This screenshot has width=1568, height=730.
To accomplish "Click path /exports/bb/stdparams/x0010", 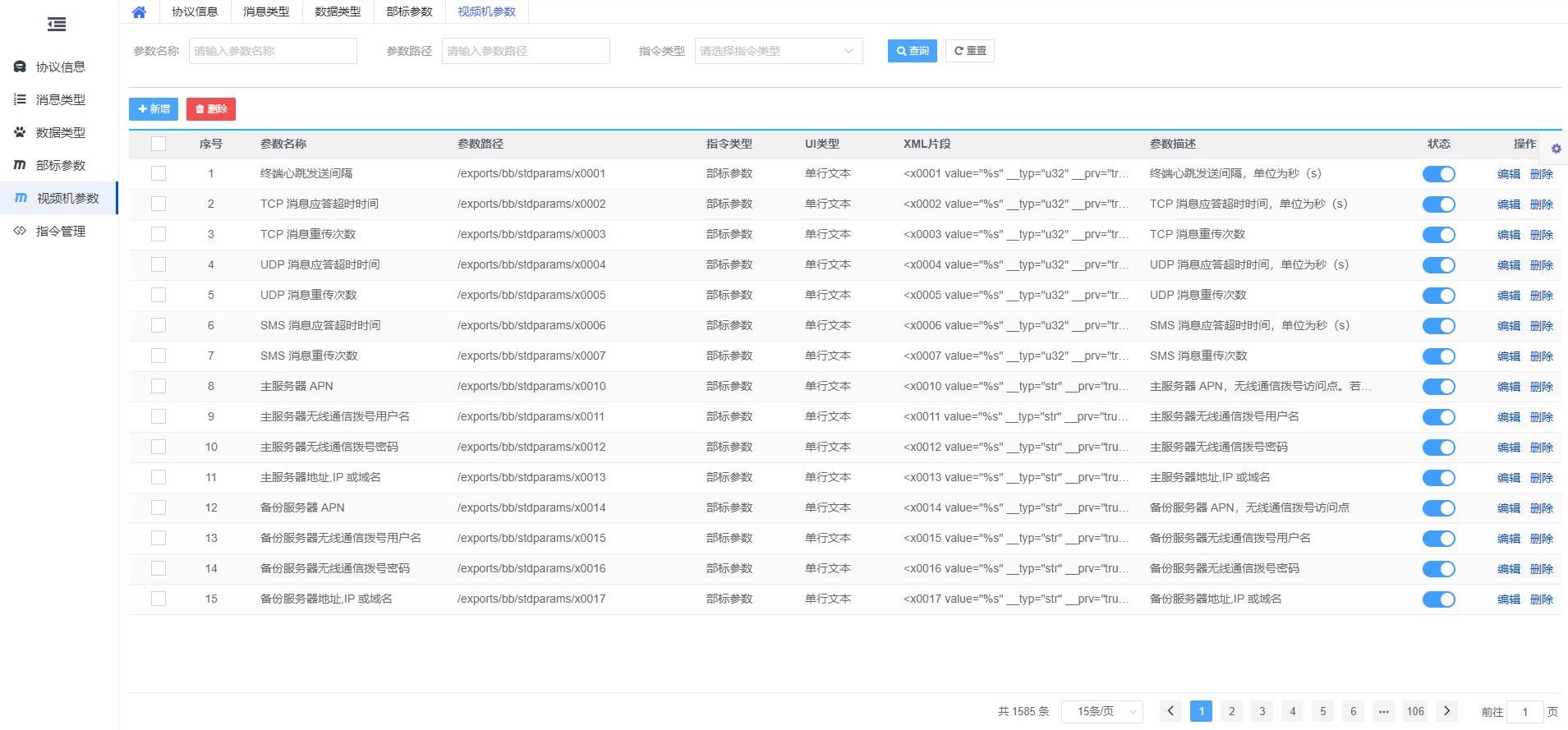I will [x=531, y=386].
